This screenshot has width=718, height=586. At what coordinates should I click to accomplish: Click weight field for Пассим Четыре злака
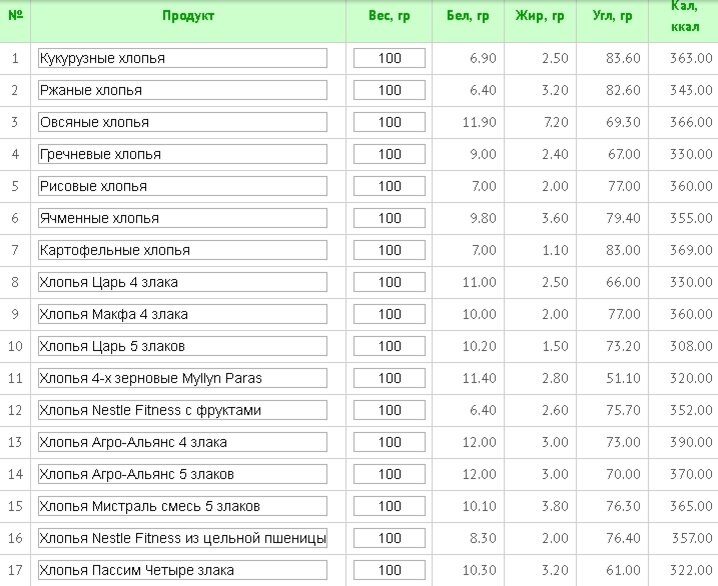click(389, 570)
